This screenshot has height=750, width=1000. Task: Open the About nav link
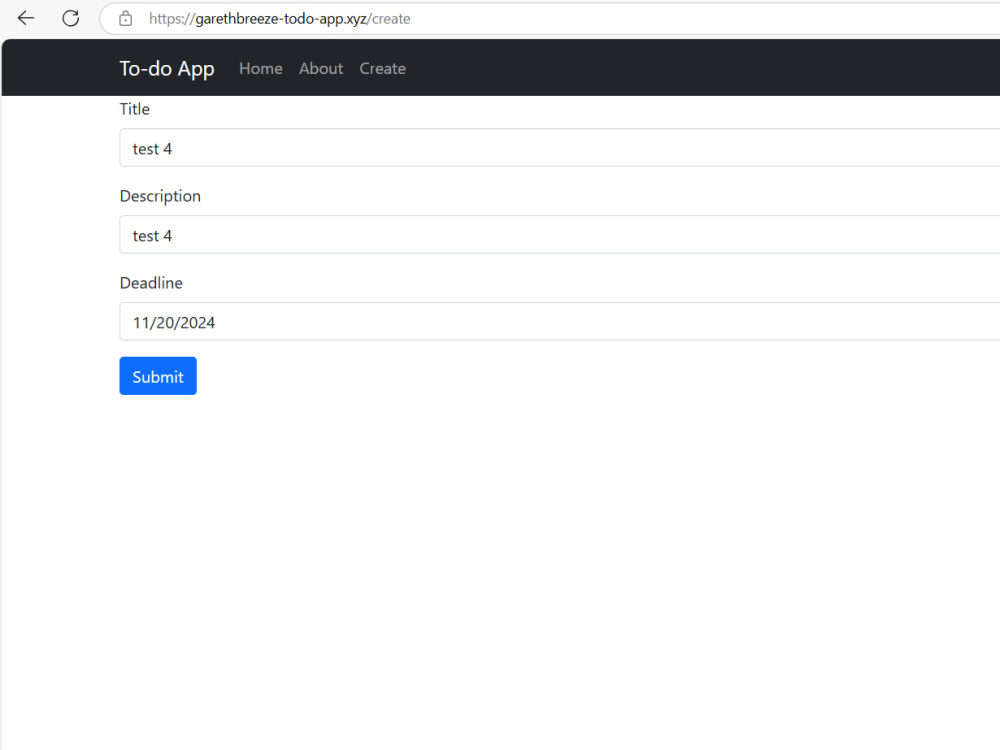tap(321, 69)
